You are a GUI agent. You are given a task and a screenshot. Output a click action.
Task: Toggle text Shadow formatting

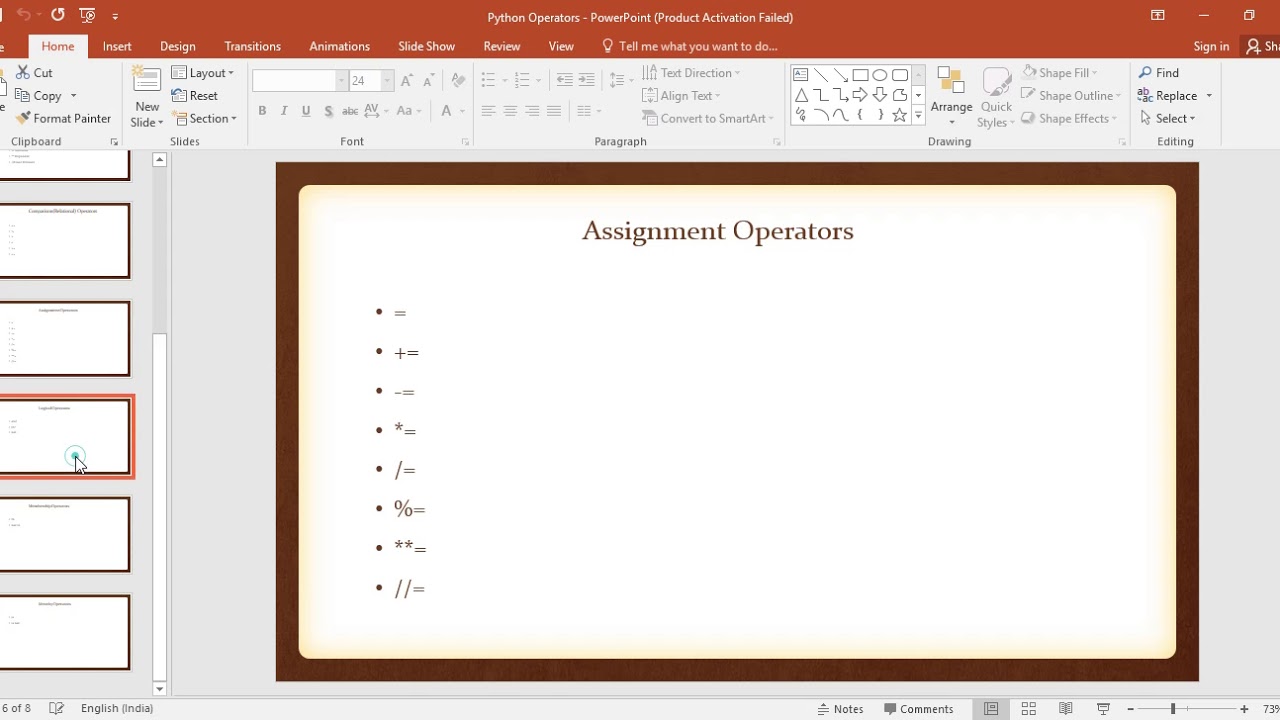click(x=328, y=111)
